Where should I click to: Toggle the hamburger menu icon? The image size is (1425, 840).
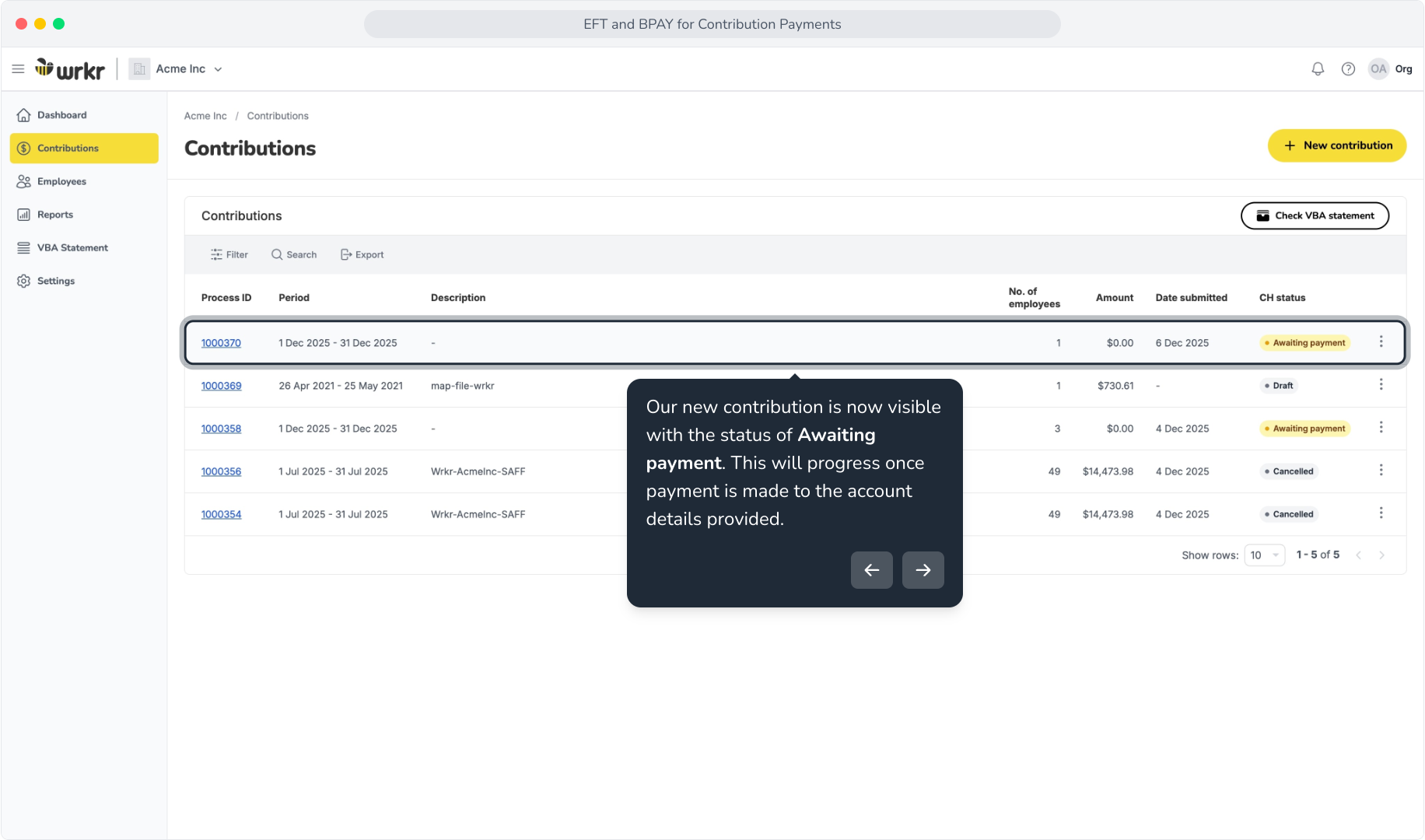(x=18, y=69)
